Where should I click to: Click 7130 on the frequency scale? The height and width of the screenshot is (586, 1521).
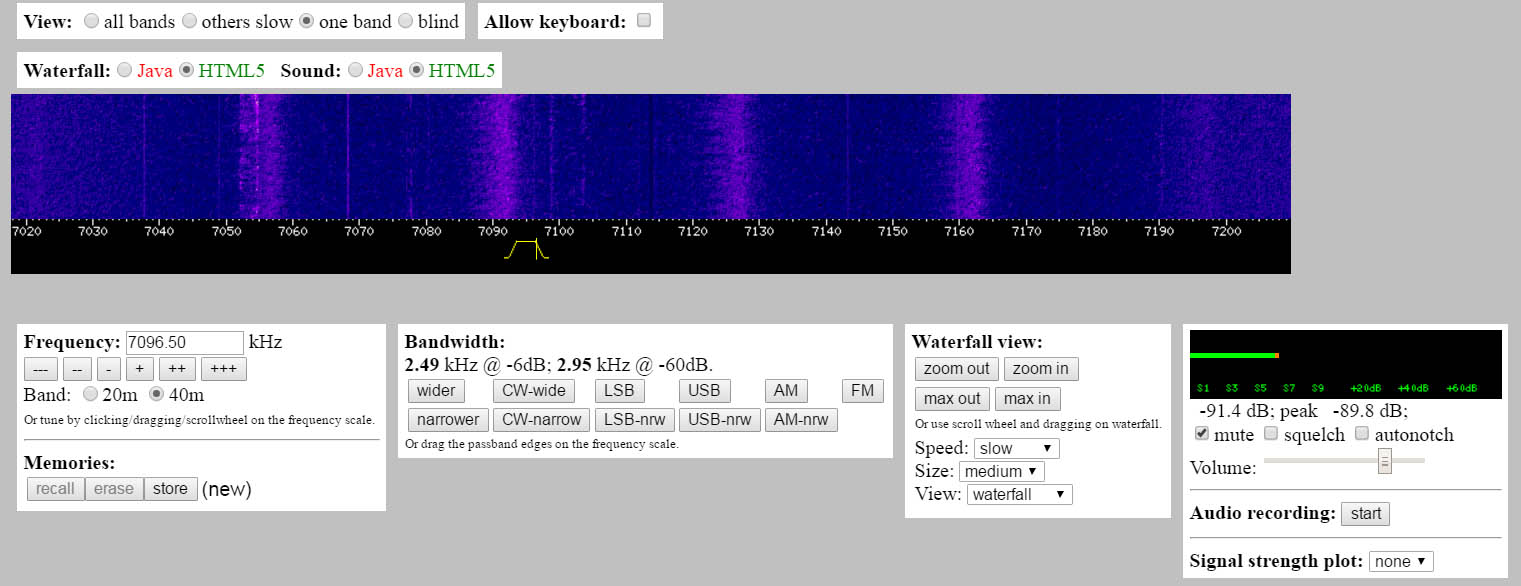(760, 232)
